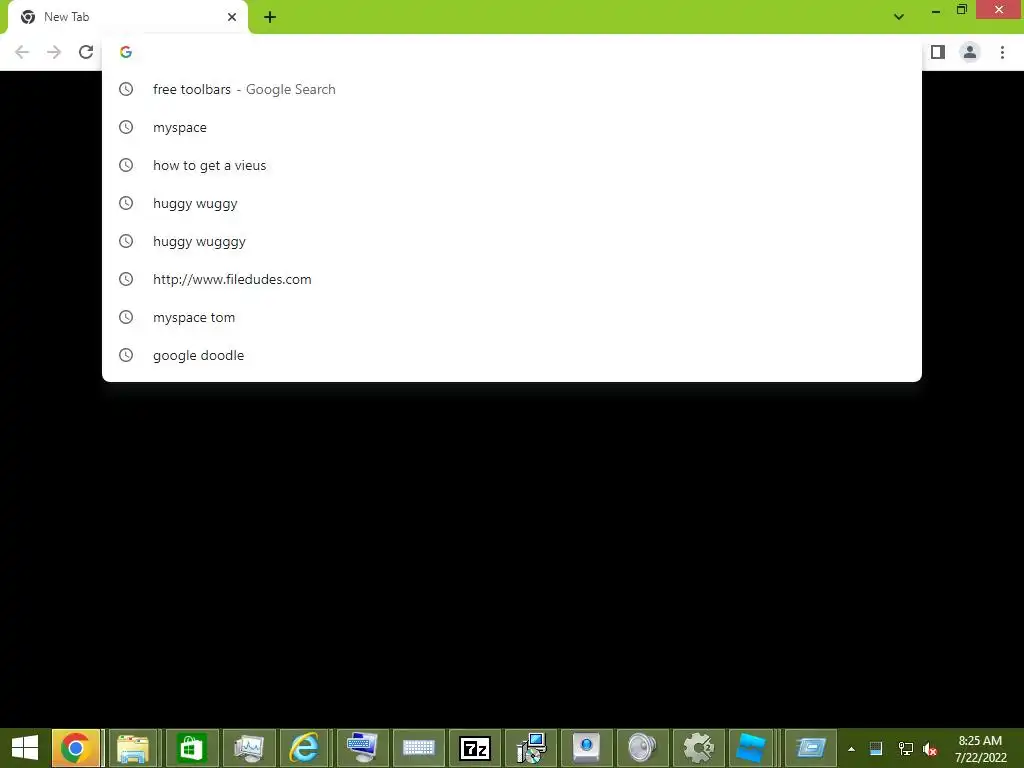
Task: Open the http://www.filedudes.com suggestion
Action: pyautogui.click(x=512, y=279)
